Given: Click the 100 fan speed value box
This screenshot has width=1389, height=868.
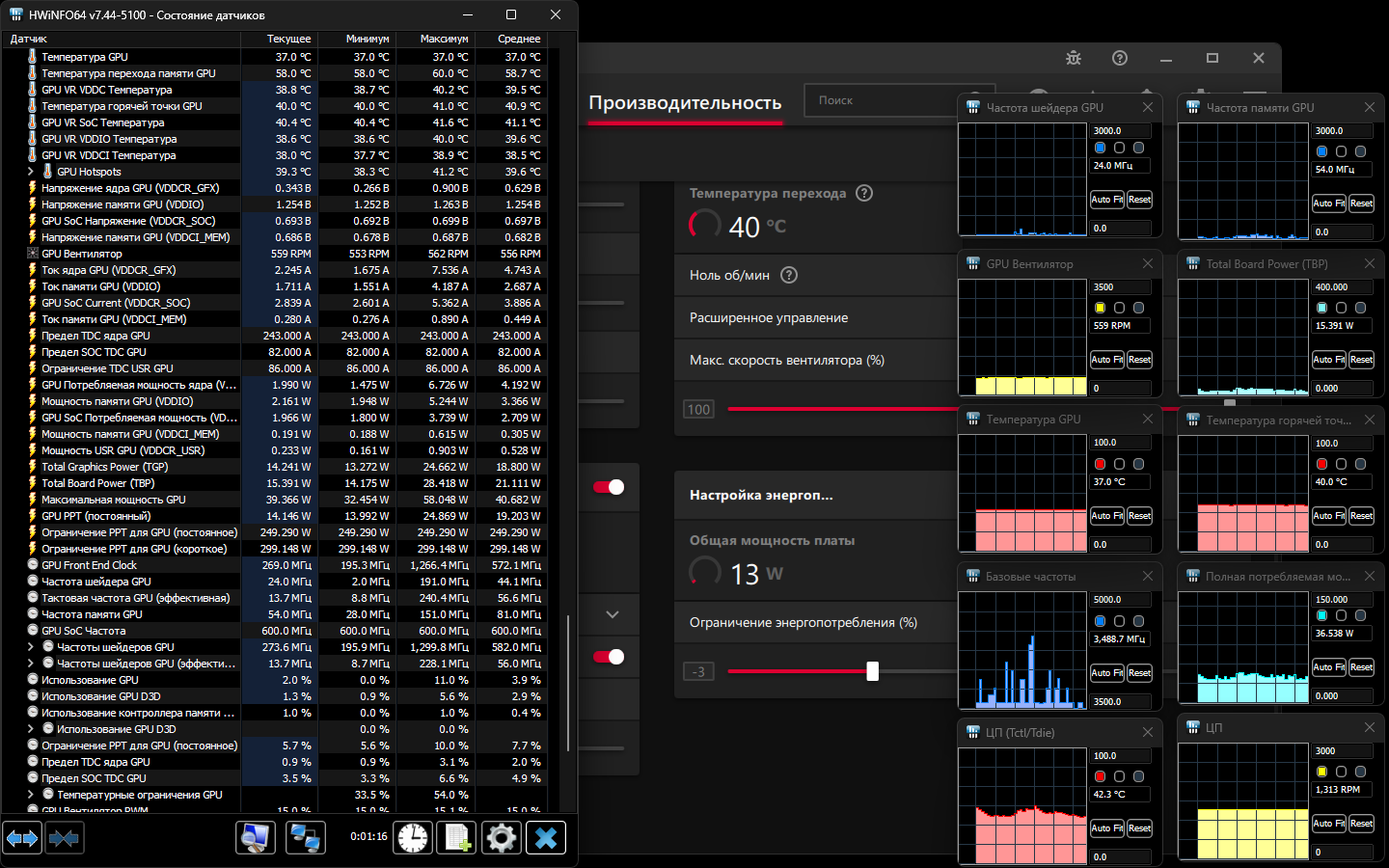Looking at the screenshot, I should pyautogui.click(x=698, y=410).
